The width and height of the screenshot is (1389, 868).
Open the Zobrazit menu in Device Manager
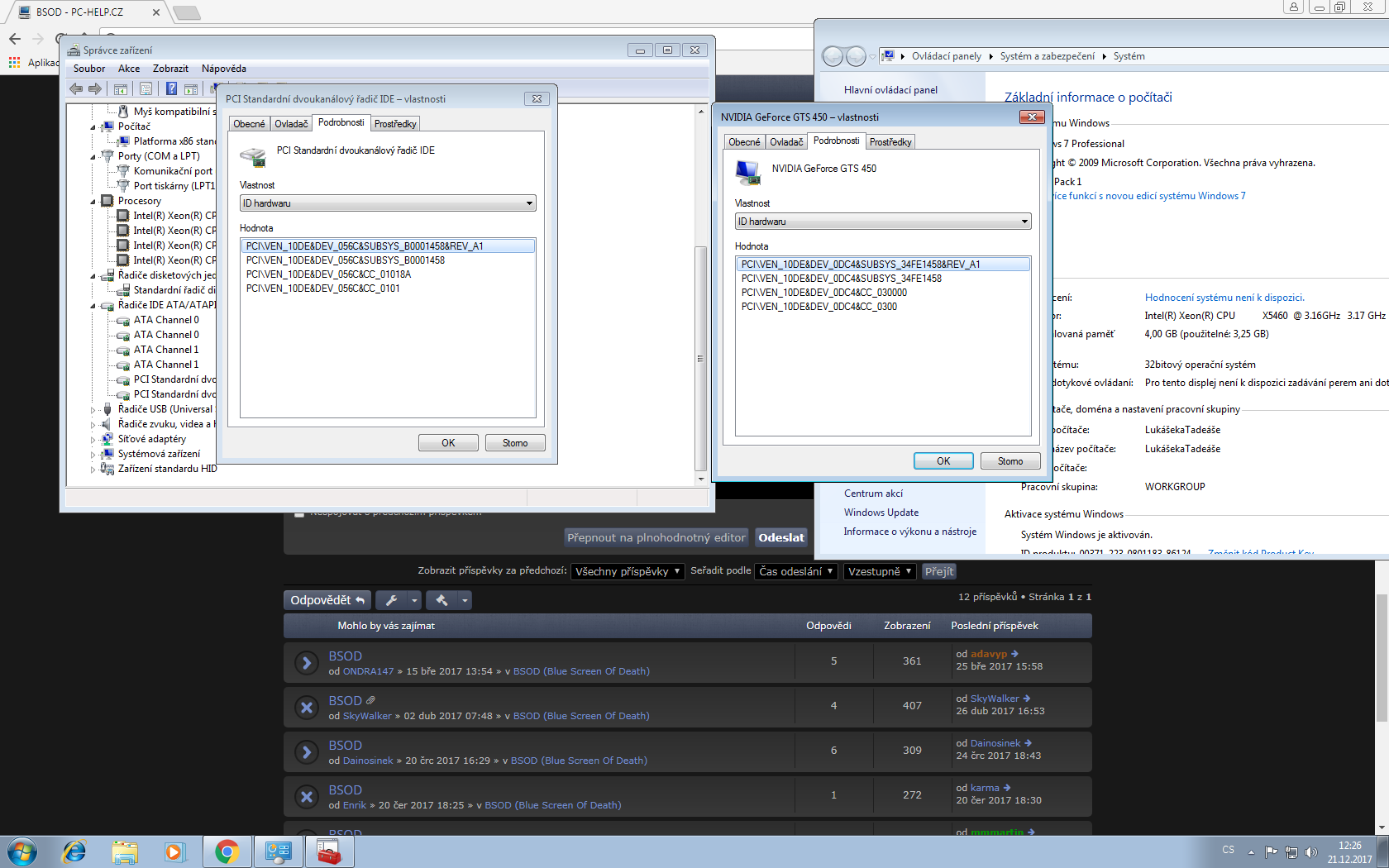170,69
